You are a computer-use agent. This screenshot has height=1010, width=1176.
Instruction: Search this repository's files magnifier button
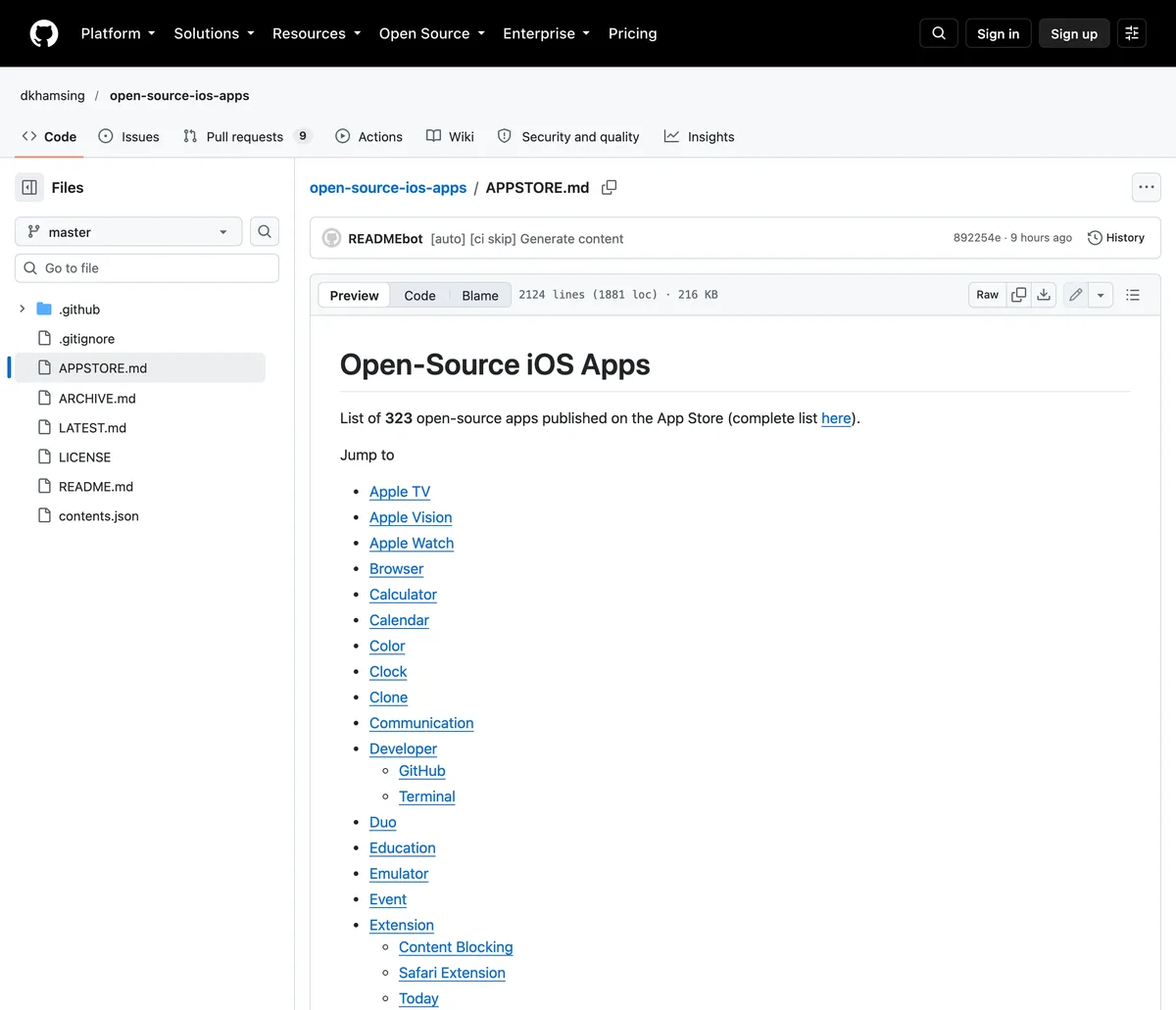[265, 232]
